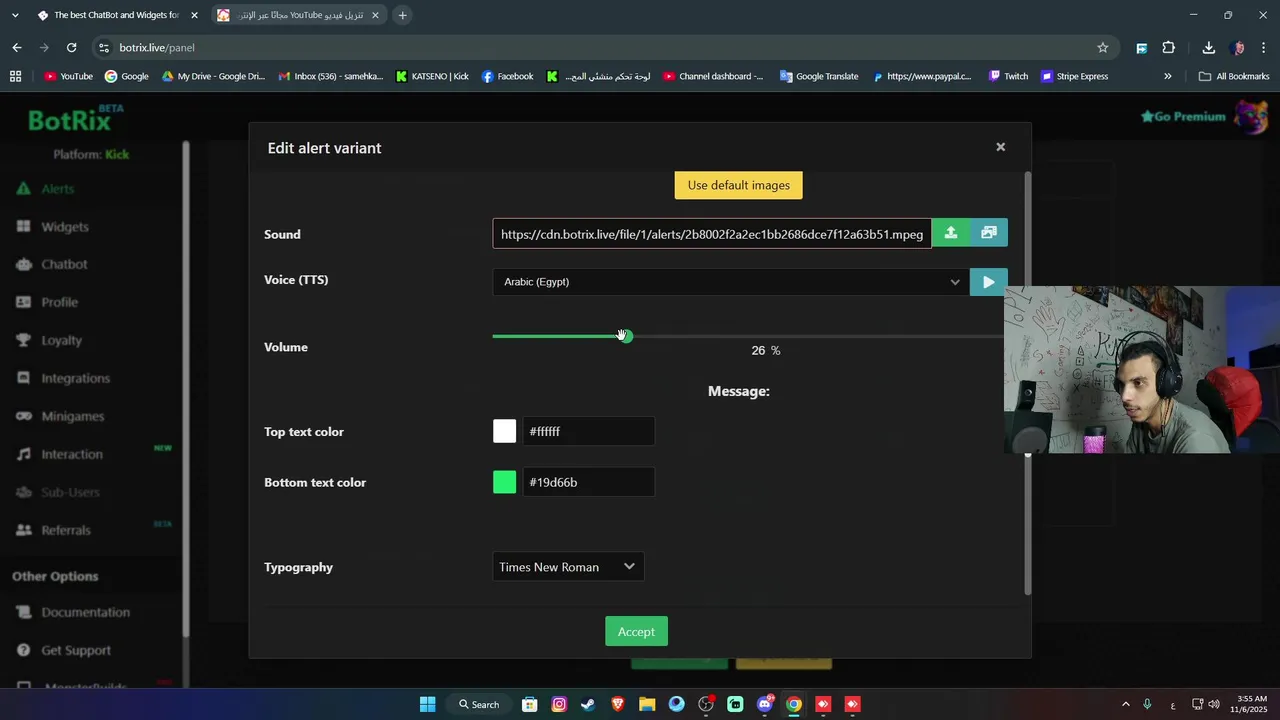Screen dimensions: 1280x720
Task: Click the Sound URL input field
Action: [712, 234]
